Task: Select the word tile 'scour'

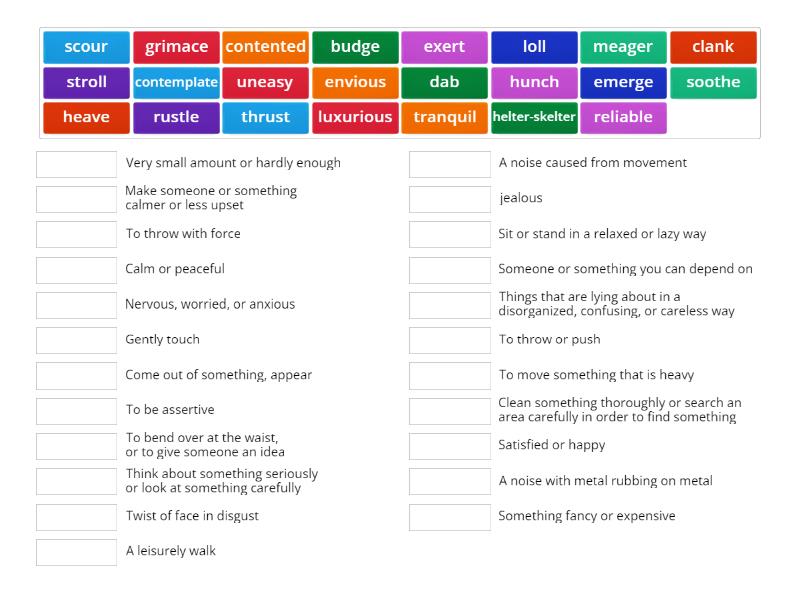Action: [86, 46]
